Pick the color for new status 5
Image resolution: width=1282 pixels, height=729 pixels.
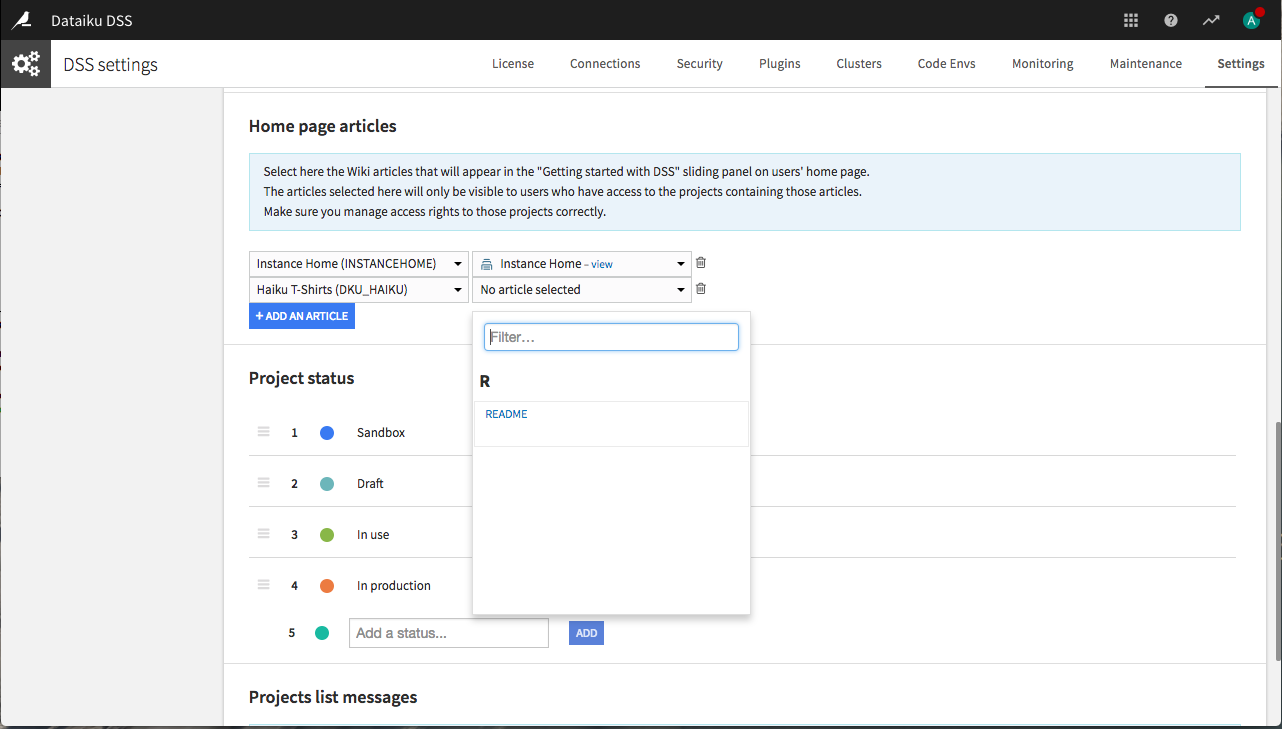coord(322,633)
